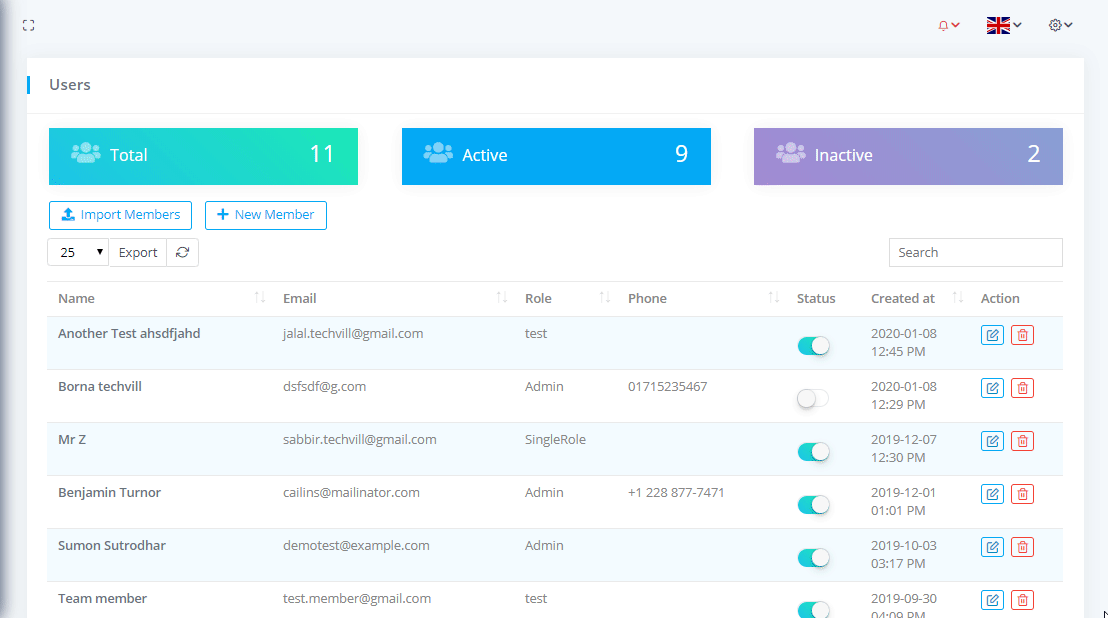Click the New Member button

coord(265,215)
